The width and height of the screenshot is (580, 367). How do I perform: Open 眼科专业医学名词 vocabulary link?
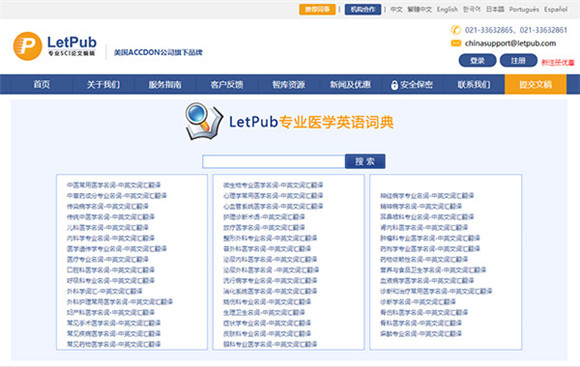pyautogui.click(x=270, y=344)
